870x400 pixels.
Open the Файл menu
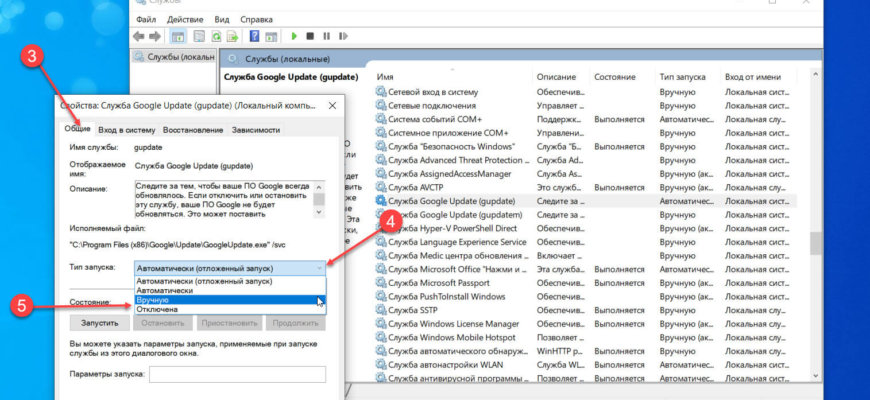click(x=146, y=19)
